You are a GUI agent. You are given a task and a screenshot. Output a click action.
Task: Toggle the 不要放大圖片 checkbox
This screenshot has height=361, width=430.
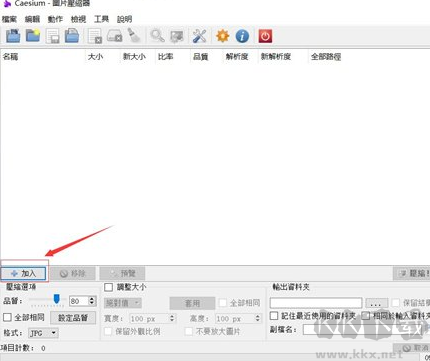tap(189, 332)
